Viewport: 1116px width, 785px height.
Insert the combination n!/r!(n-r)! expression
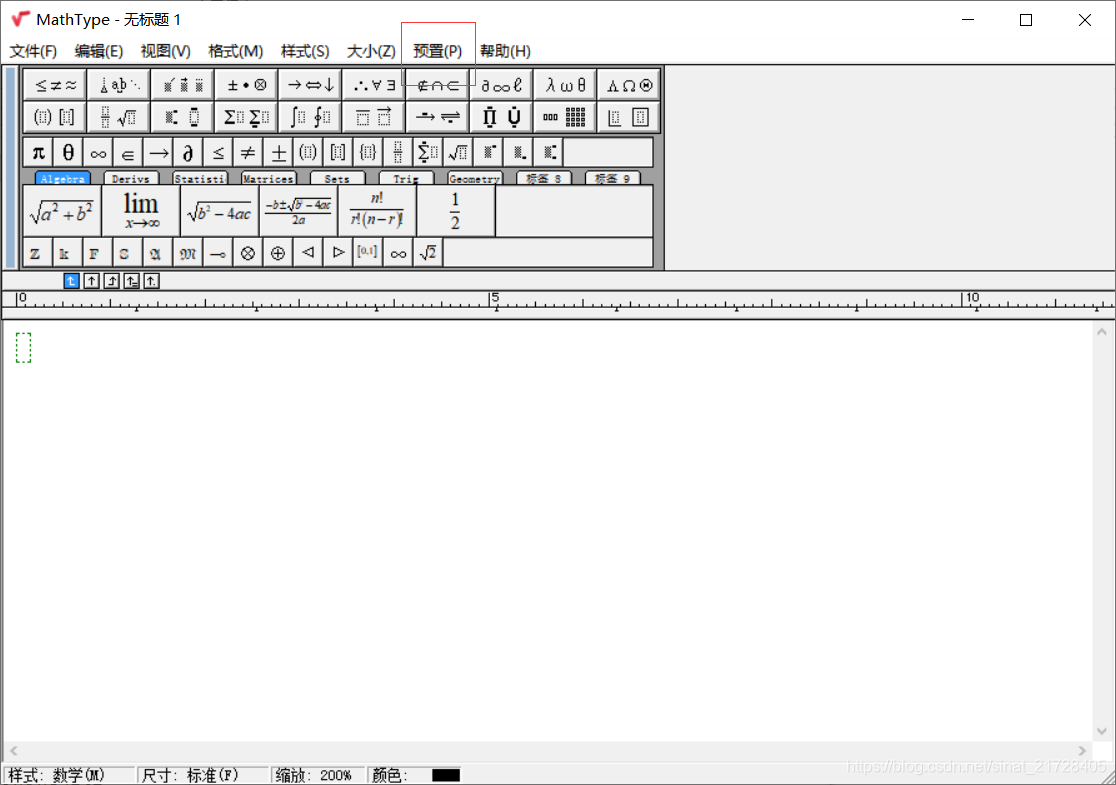377,211
